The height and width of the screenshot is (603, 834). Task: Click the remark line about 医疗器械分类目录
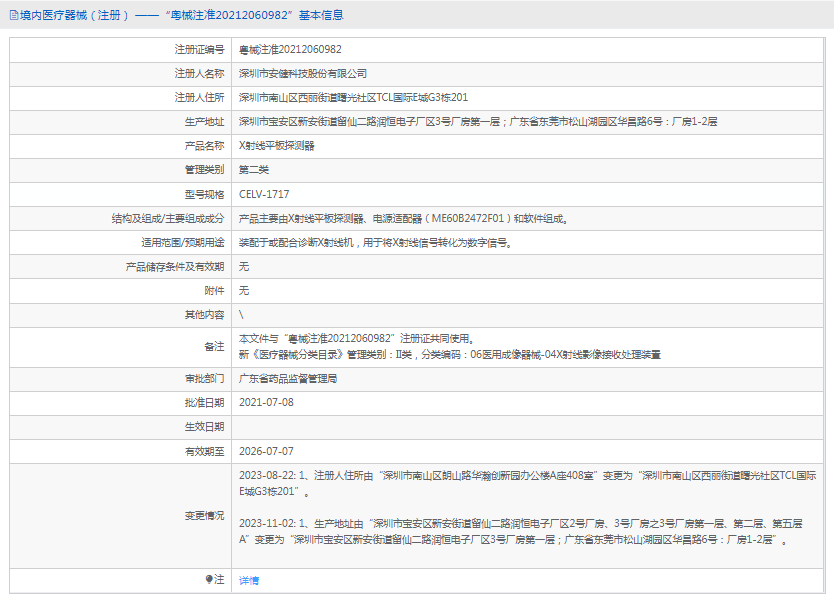pyautogui.click(x=449, y=355)
